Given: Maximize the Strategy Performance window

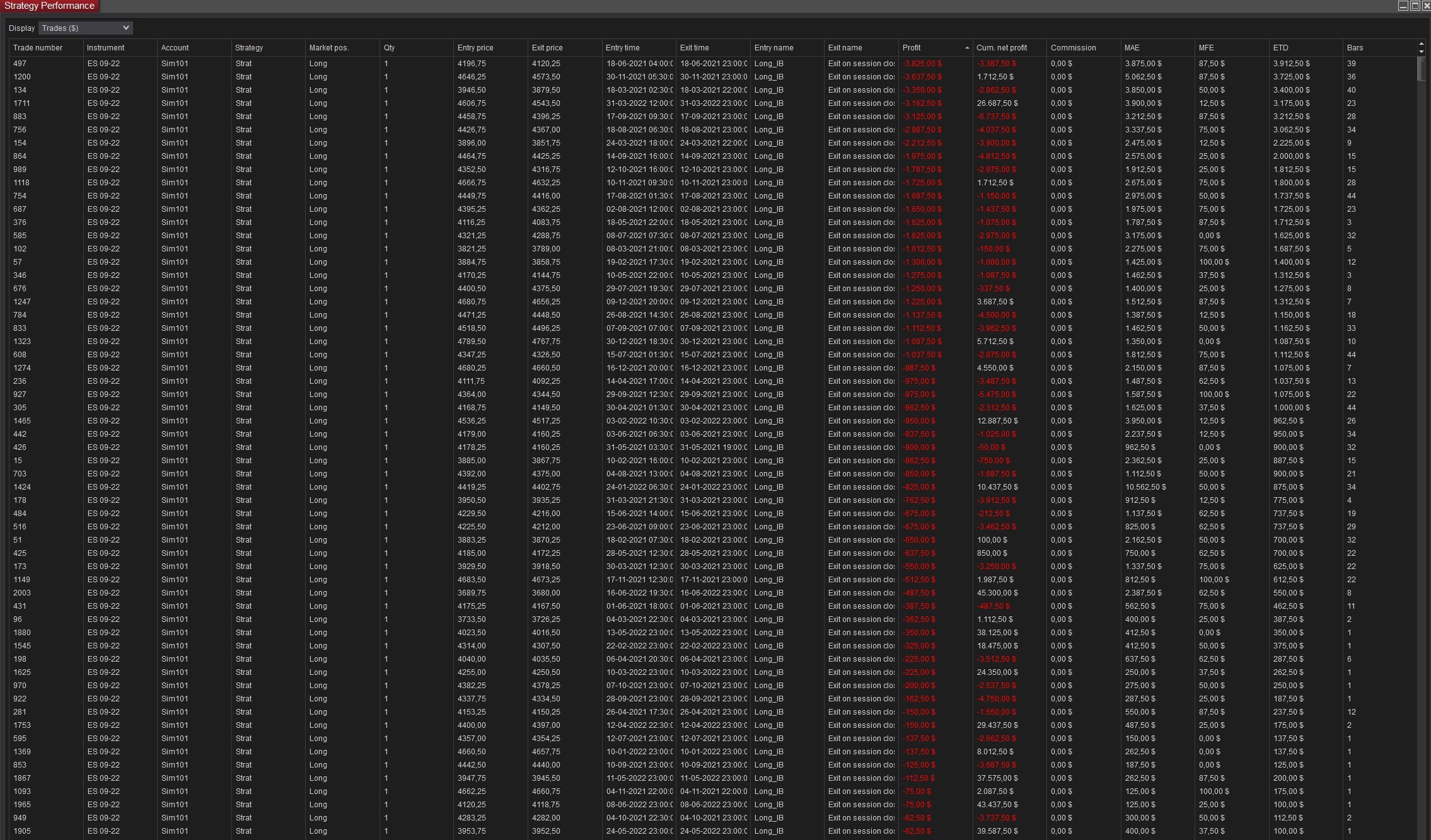Looking at the screenshot, I should pos(1415,6).
